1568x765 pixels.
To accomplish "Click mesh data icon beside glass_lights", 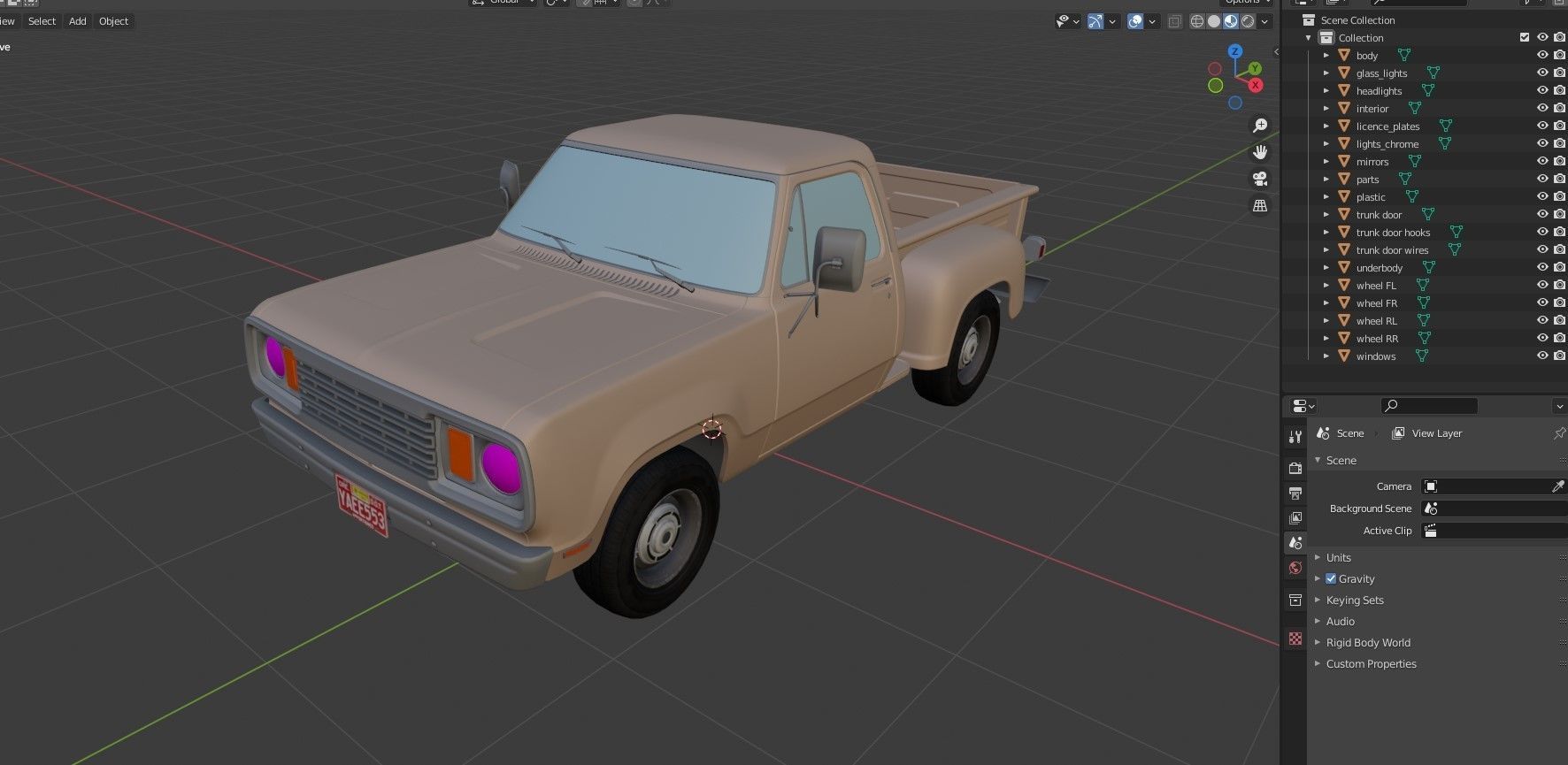I will click(x=1433, y=73).
